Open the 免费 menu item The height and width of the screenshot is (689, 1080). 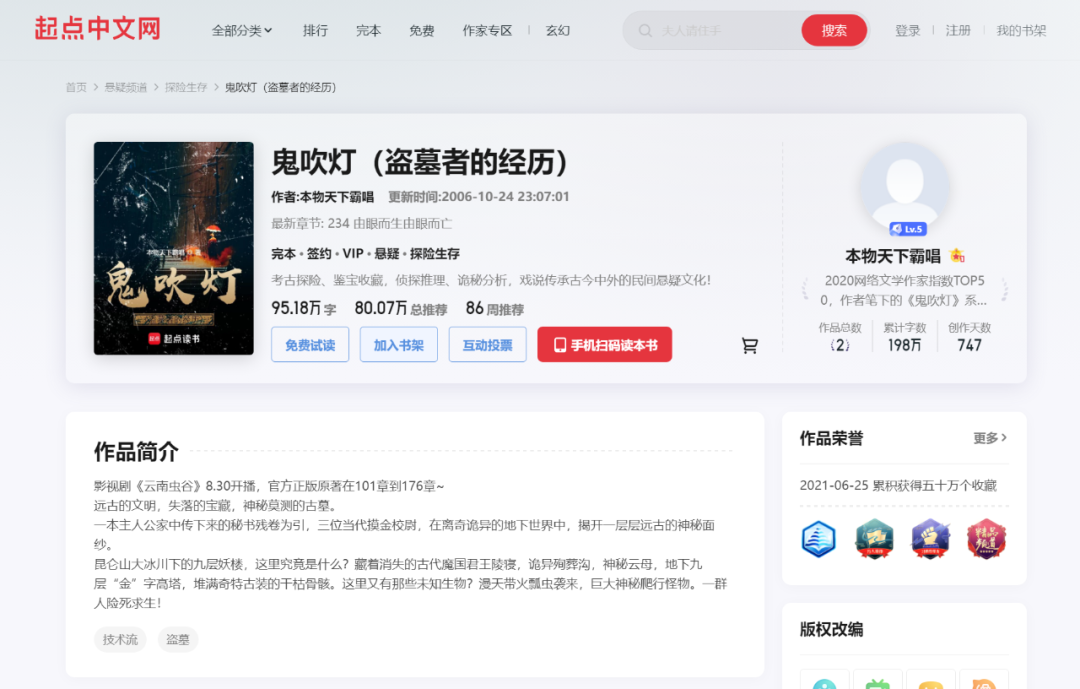(422, 30)
